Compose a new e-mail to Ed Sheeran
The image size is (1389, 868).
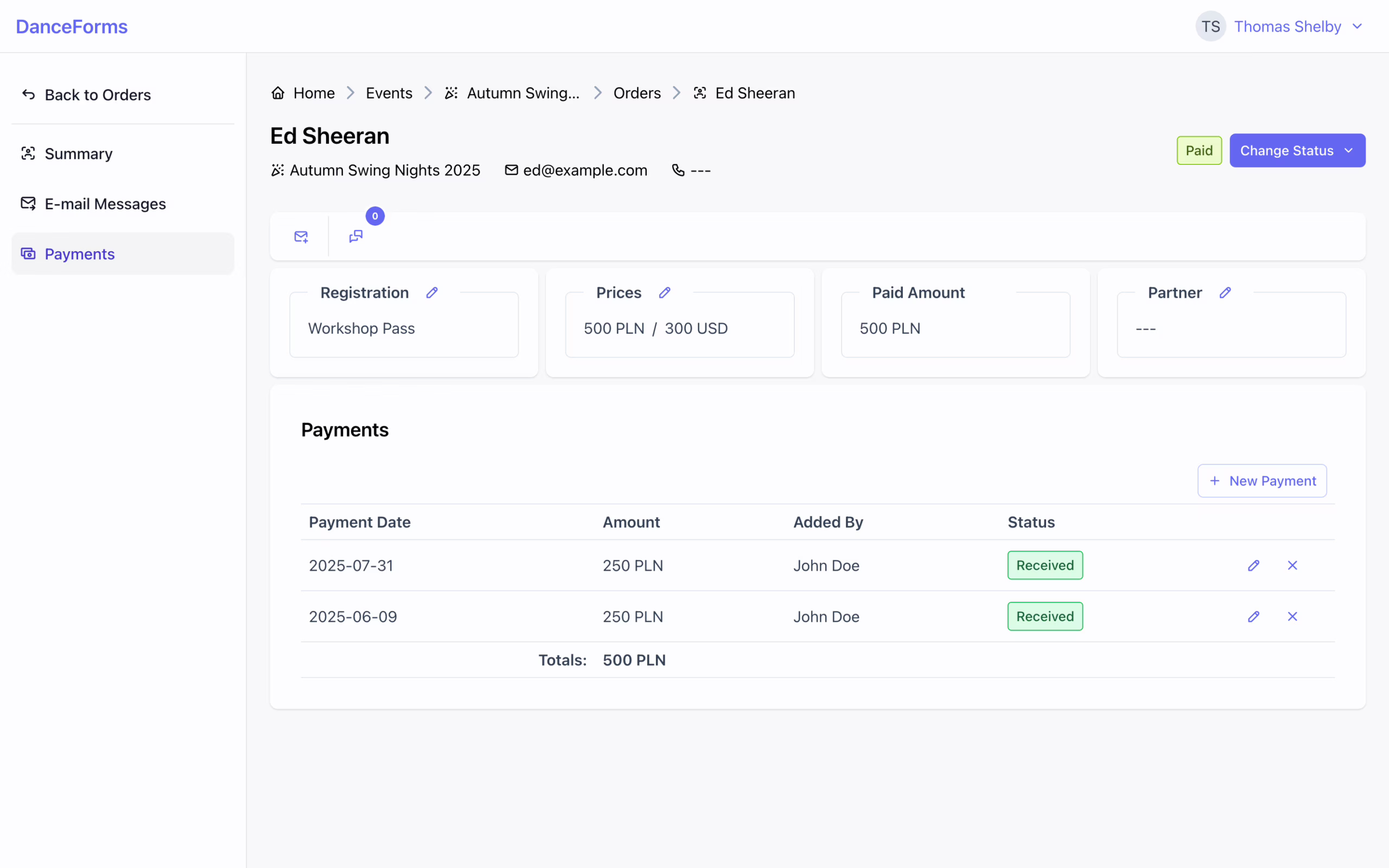click(301, 236)
